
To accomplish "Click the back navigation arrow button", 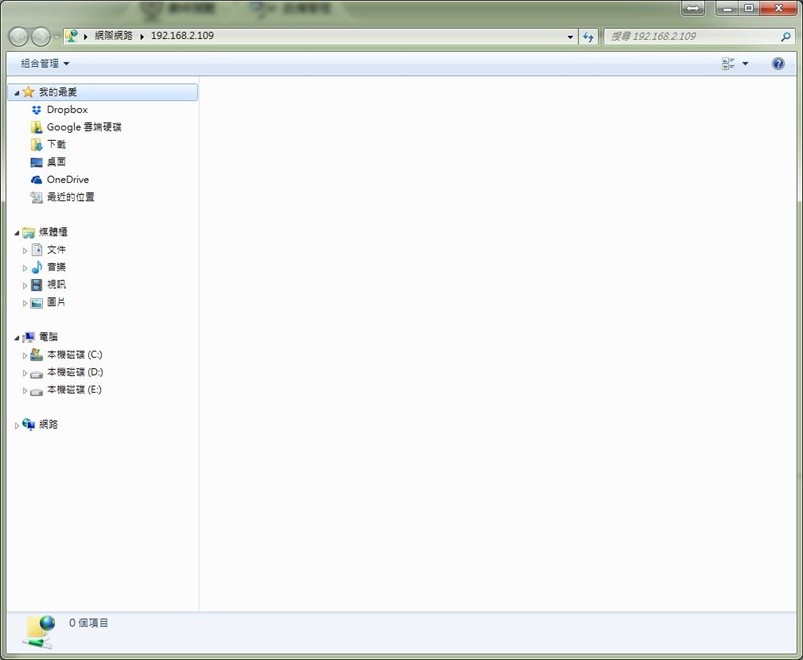I will tap(18, 36).
